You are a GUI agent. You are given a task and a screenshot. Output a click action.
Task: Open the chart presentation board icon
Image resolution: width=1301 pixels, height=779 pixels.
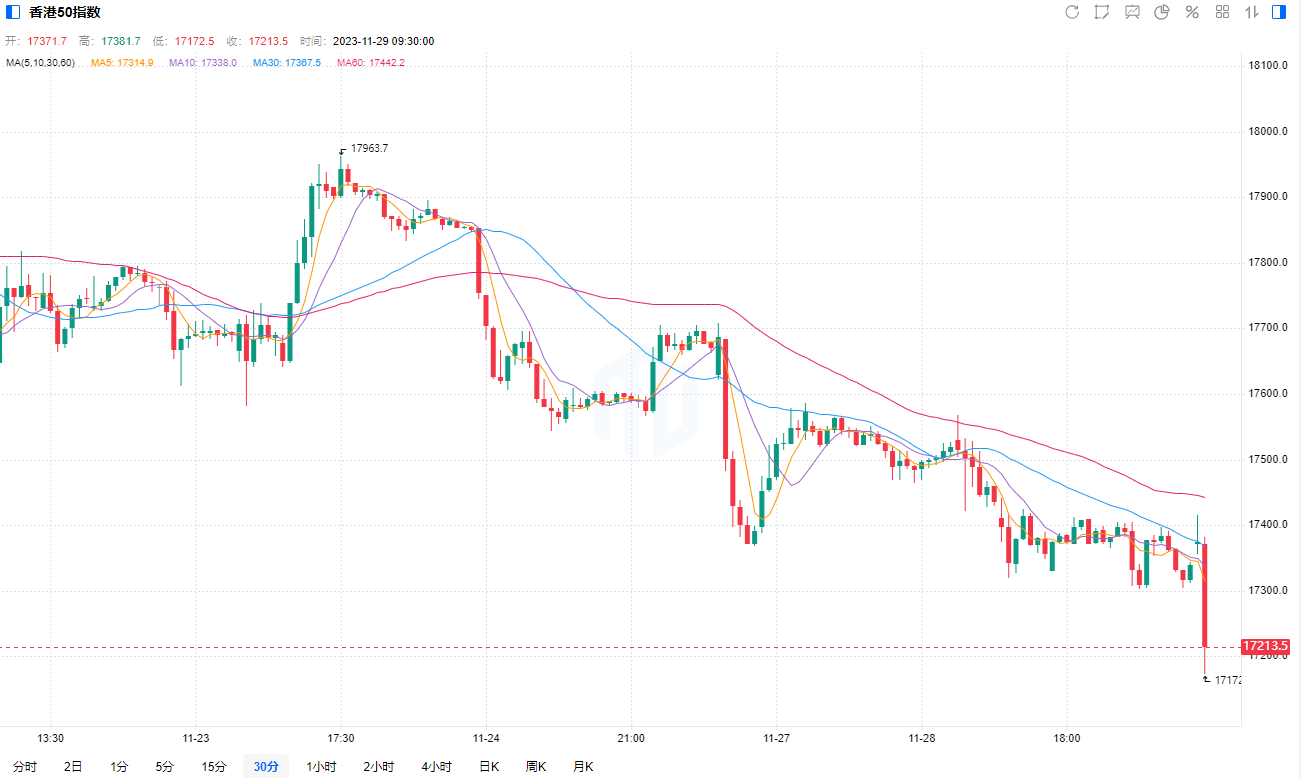1132,12
